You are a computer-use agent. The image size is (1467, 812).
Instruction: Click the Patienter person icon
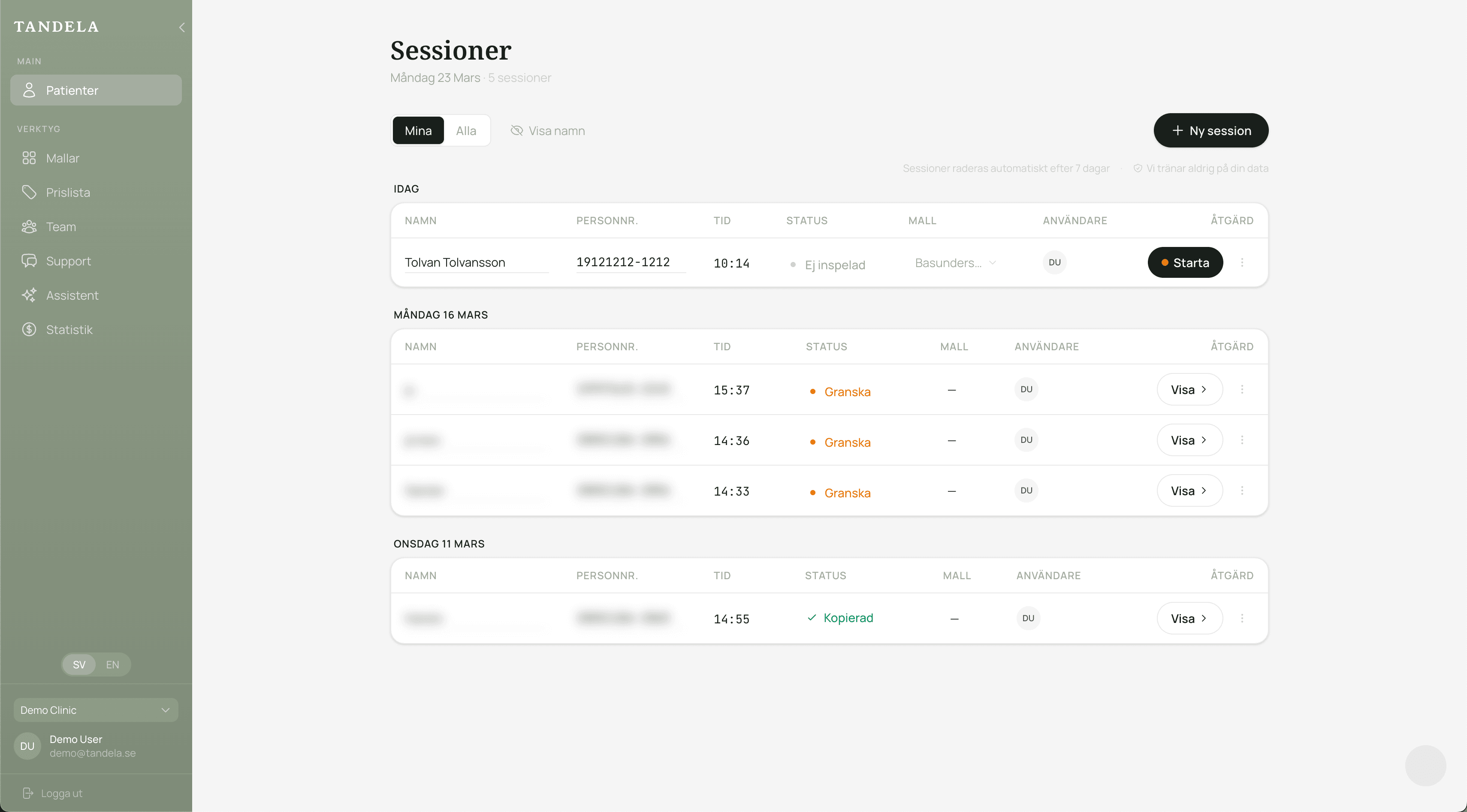[x=29, y=90]
